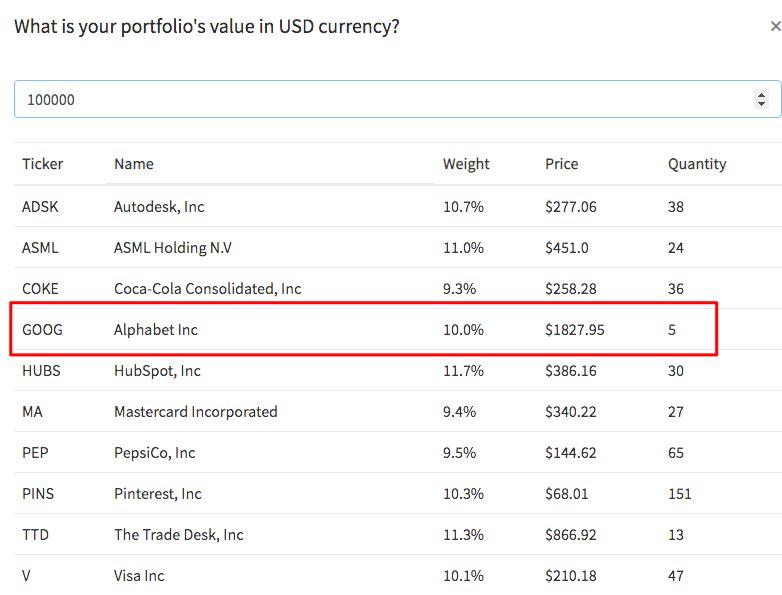This screenshot has width=782, height=595.
Task: Click The Trade Desk, Inc name
Action: pyautogui.click(x=178, y=535)
